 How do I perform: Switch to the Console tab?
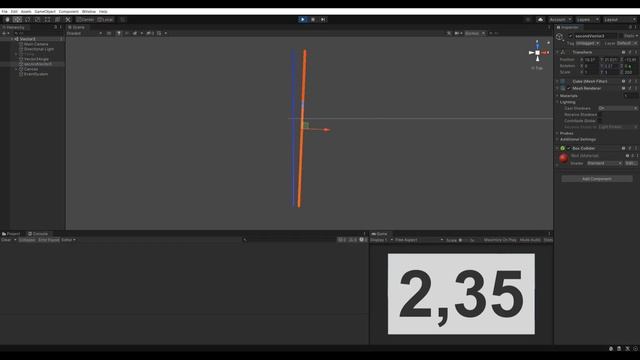(38, 234)
